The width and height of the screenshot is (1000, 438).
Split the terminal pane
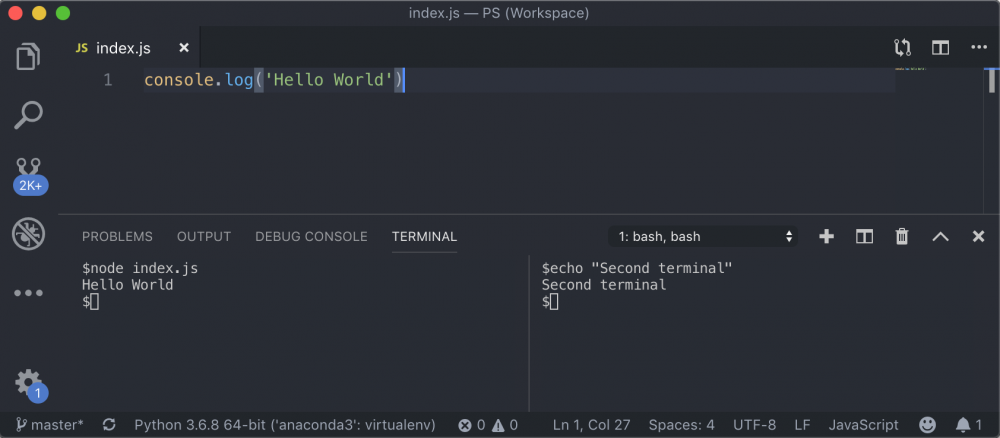(864, 237)
